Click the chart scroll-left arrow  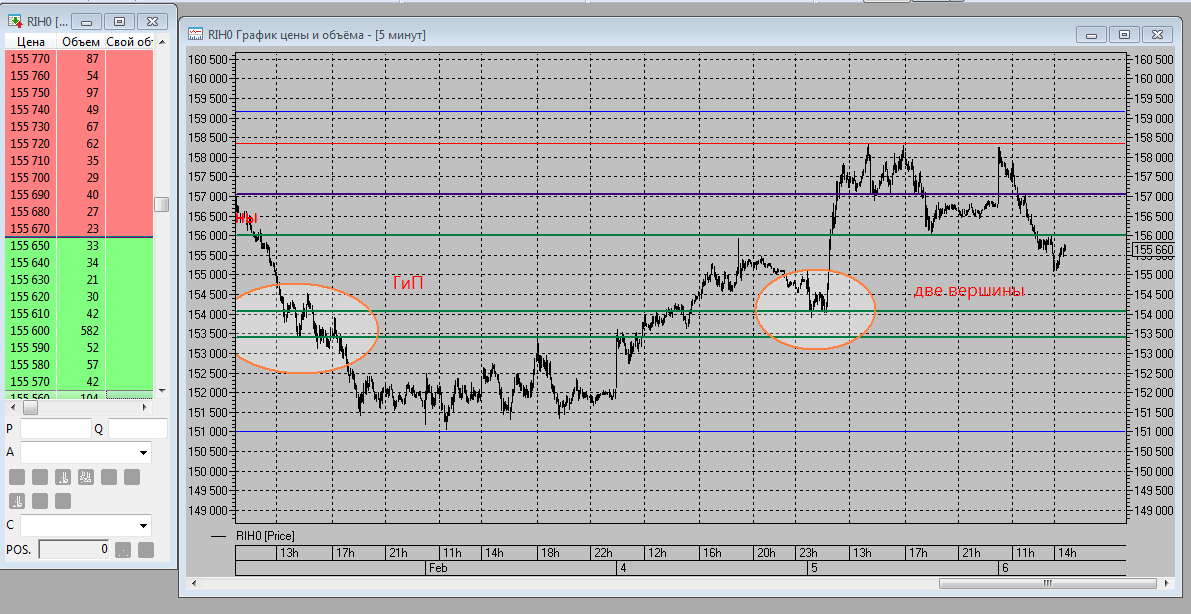click(194, 584)
